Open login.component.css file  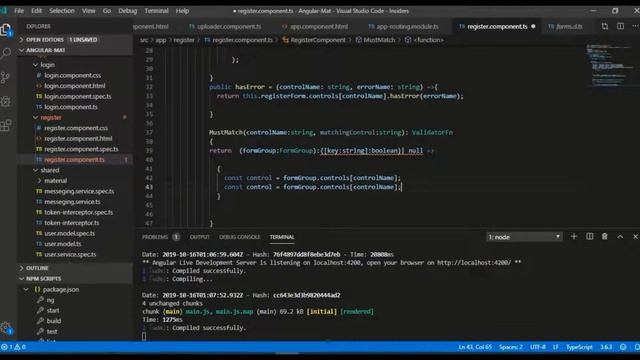coord(73,76)
